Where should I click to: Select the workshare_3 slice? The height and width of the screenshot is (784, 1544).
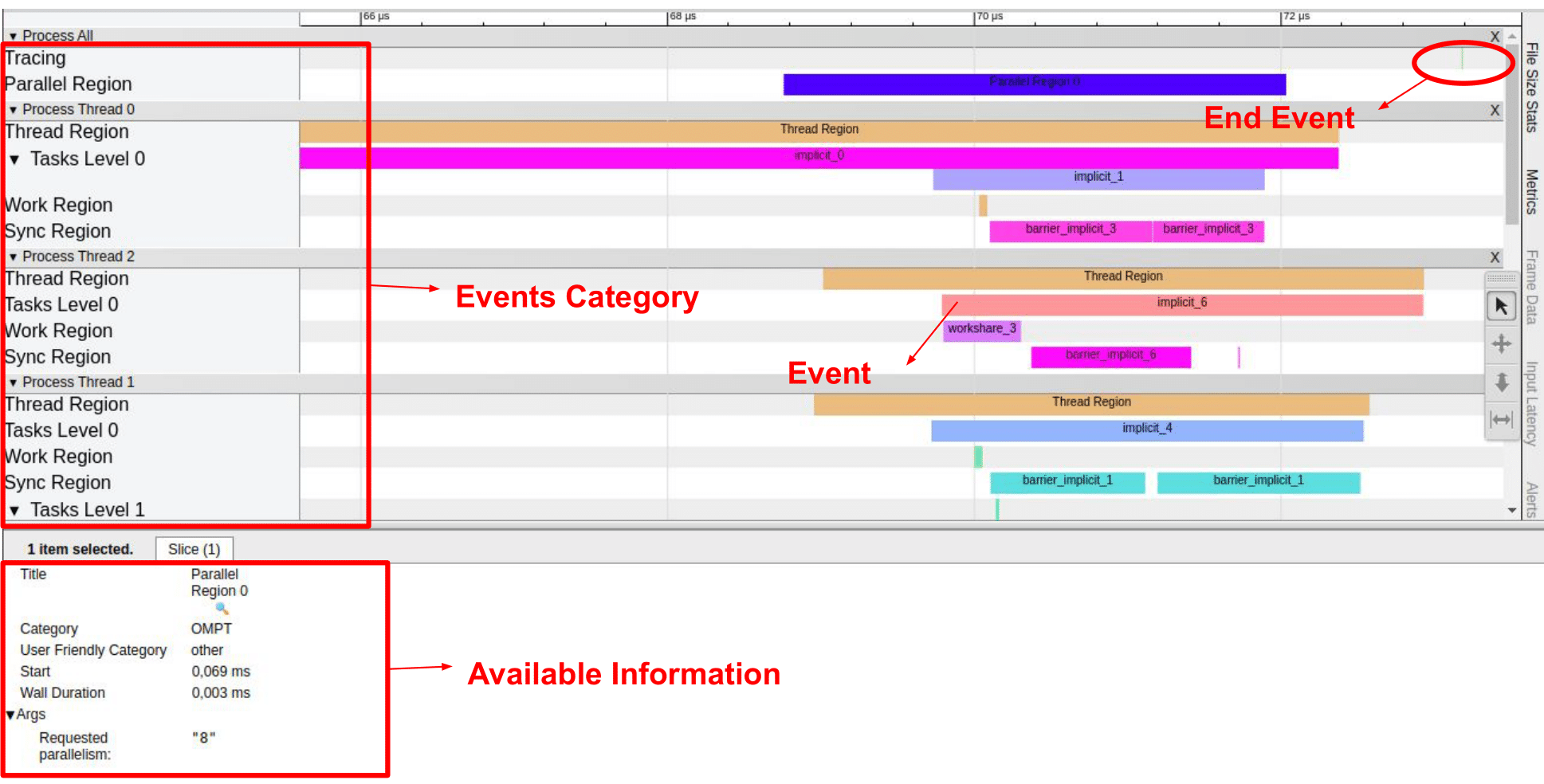click(981, 330)
